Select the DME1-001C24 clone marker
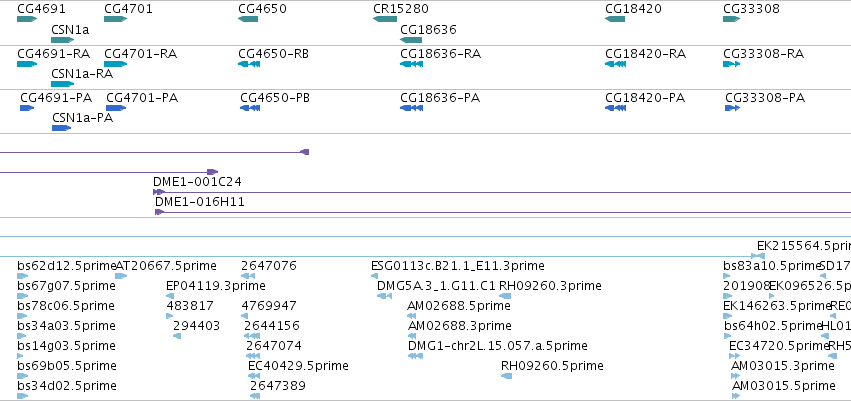 point(159,192)
